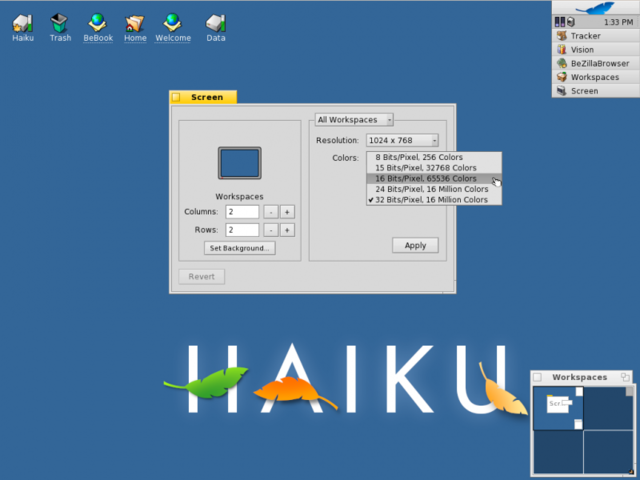This screenshot has width=640, height=480.
Task: Close the Screen window via yellow box
Action: (x=176, y=97)
